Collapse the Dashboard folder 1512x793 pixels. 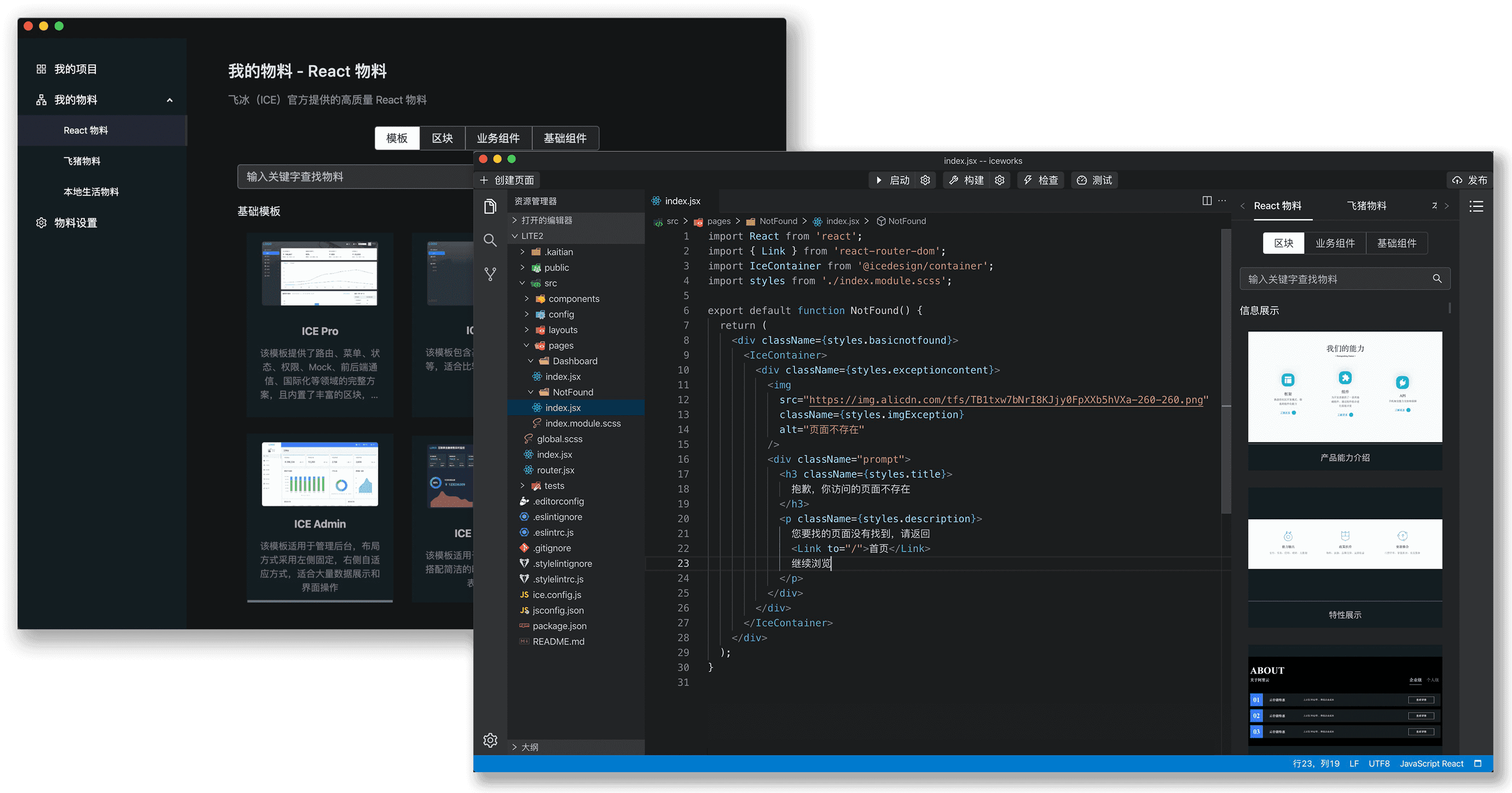[x=576, y=361]
